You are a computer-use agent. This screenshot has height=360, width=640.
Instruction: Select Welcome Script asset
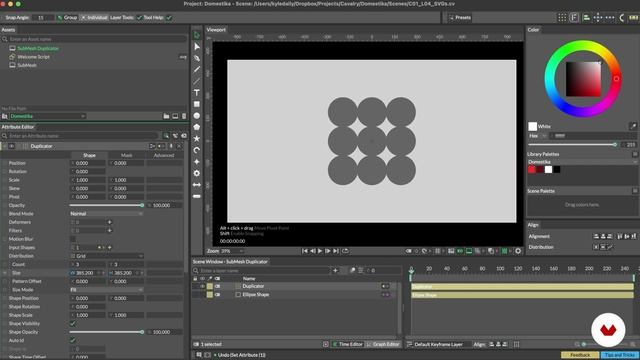point(33,57)
